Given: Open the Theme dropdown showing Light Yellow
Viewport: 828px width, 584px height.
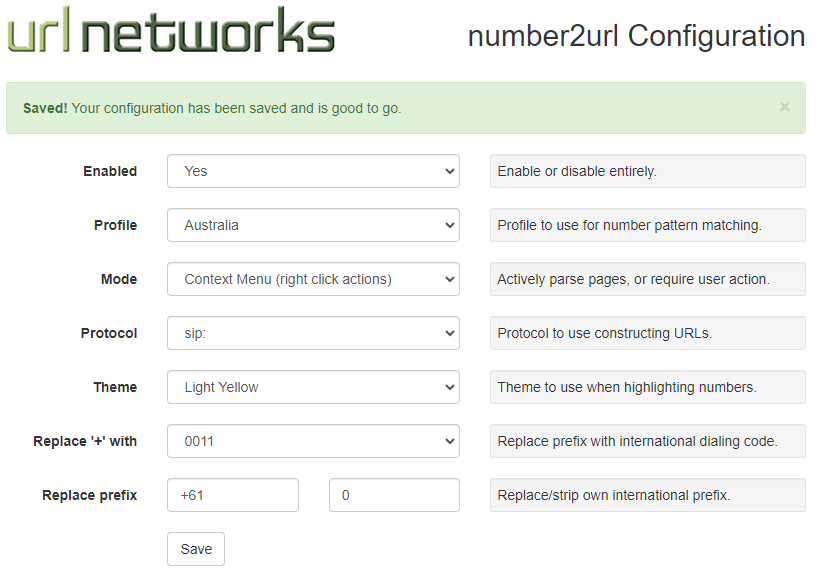Looking at the screenshot, I should (x=313, y=387).
